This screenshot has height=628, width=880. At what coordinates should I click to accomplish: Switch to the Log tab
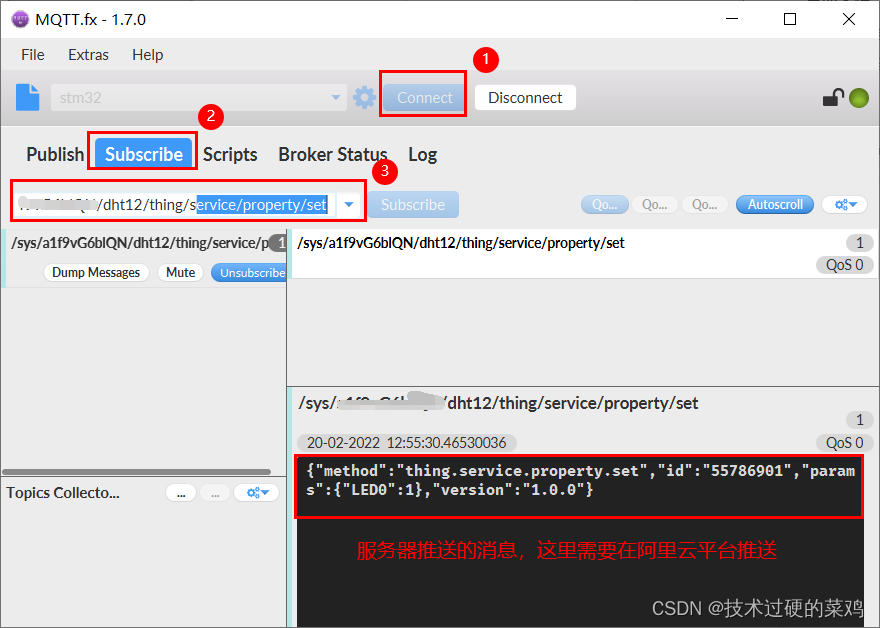[423, 154]
